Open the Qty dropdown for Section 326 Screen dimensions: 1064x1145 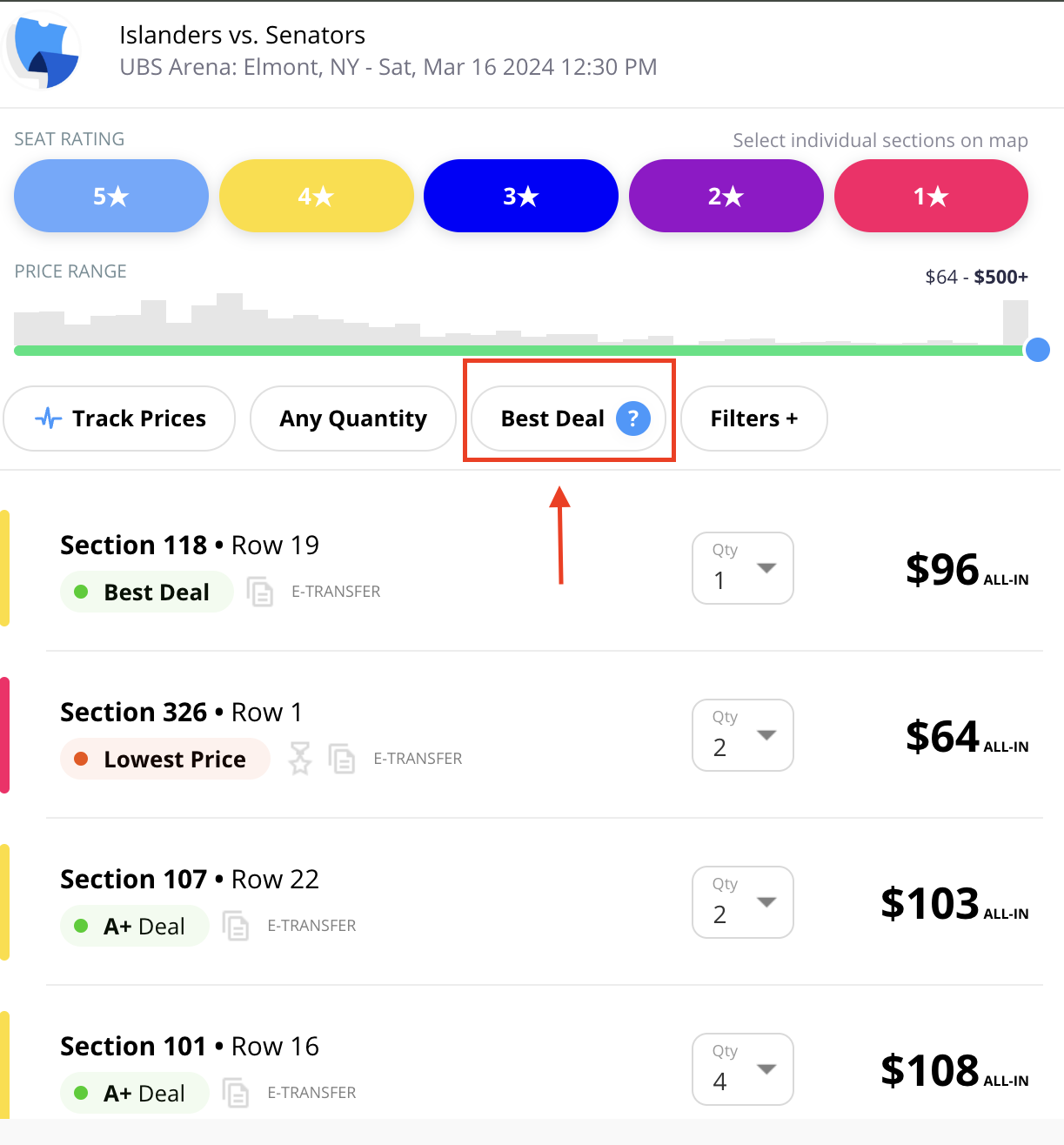[743, 735]
